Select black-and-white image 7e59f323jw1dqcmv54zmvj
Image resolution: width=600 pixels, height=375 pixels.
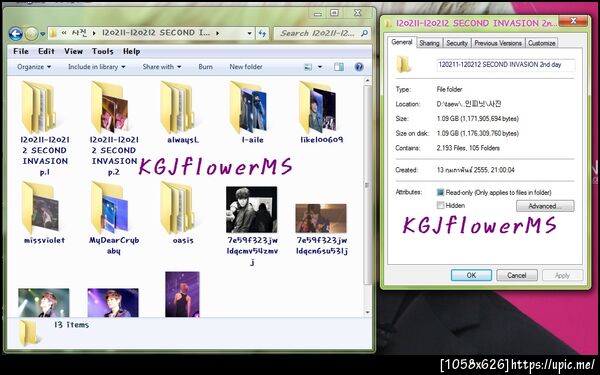click(x=252, y=226)
